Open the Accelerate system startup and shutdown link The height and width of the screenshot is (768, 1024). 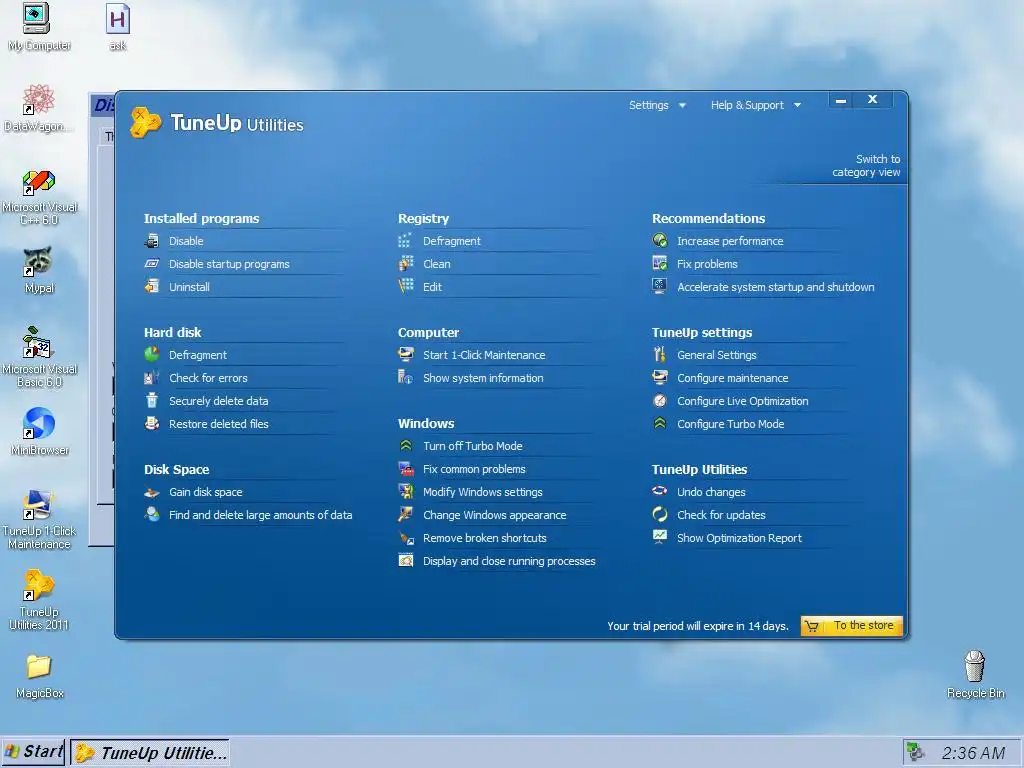point(775,287)
